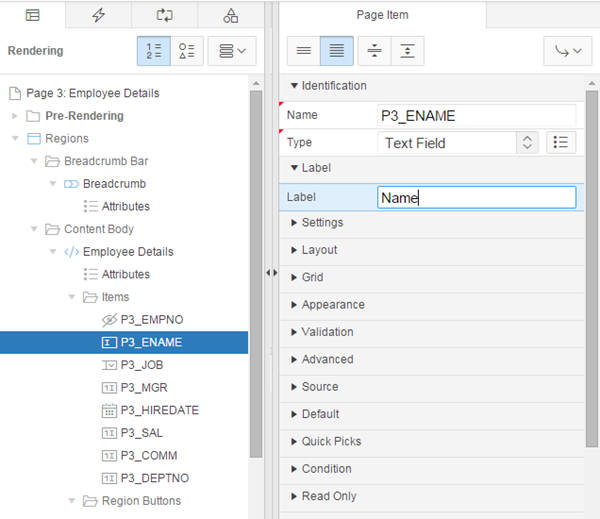Screen dimensions: 600x519
Task: Click the Items folder icon
Action: tap(90, 297)
